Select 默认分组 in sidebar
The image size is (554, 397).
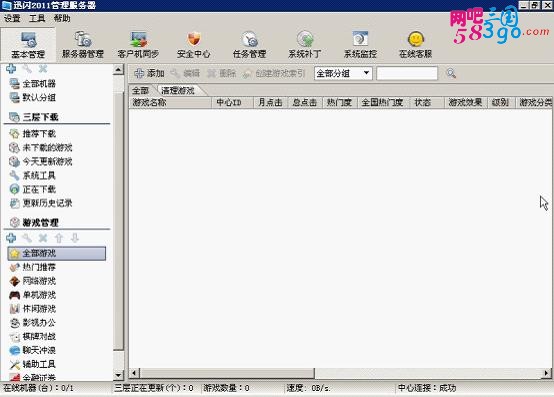click(x=33, y=97)
